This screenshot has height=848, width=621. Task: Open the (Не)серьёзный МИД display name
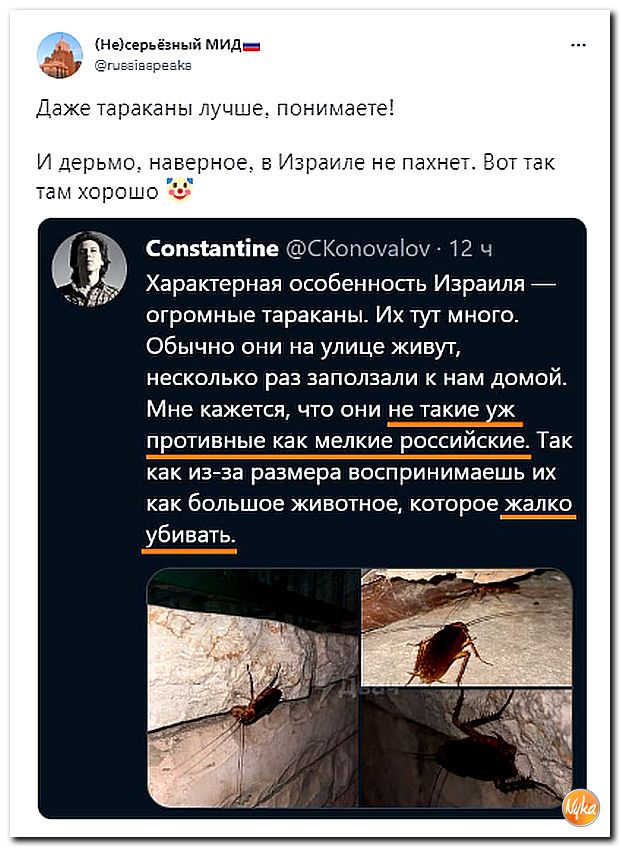168,45
